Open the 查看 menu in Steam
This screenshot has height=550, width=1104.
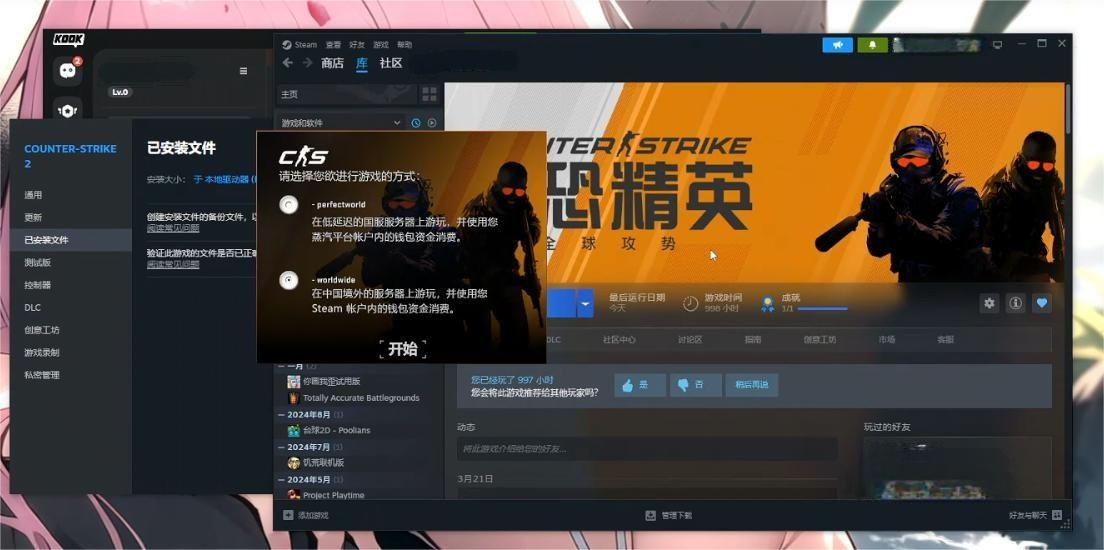click(333, 44)
